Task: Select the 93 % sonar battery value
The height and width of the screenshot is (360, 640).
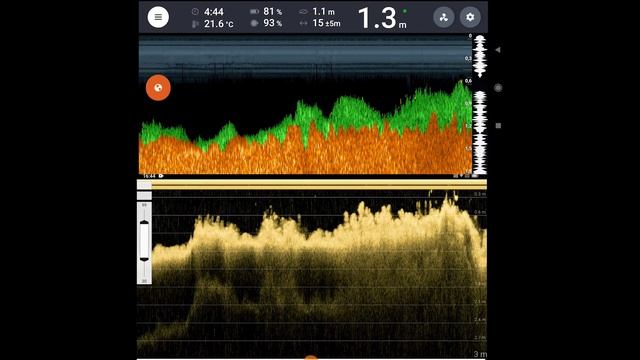Action: 273,23
